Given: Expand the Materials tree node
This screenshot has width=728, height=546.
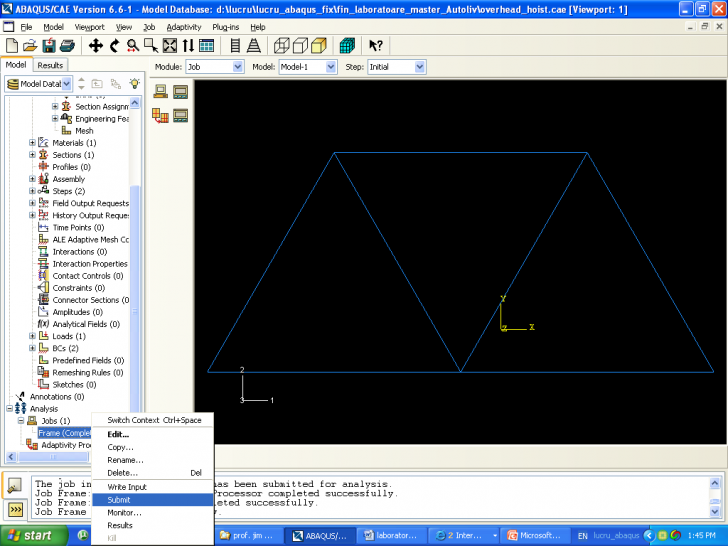Looking at the screenshot, I should pos(32,143).
